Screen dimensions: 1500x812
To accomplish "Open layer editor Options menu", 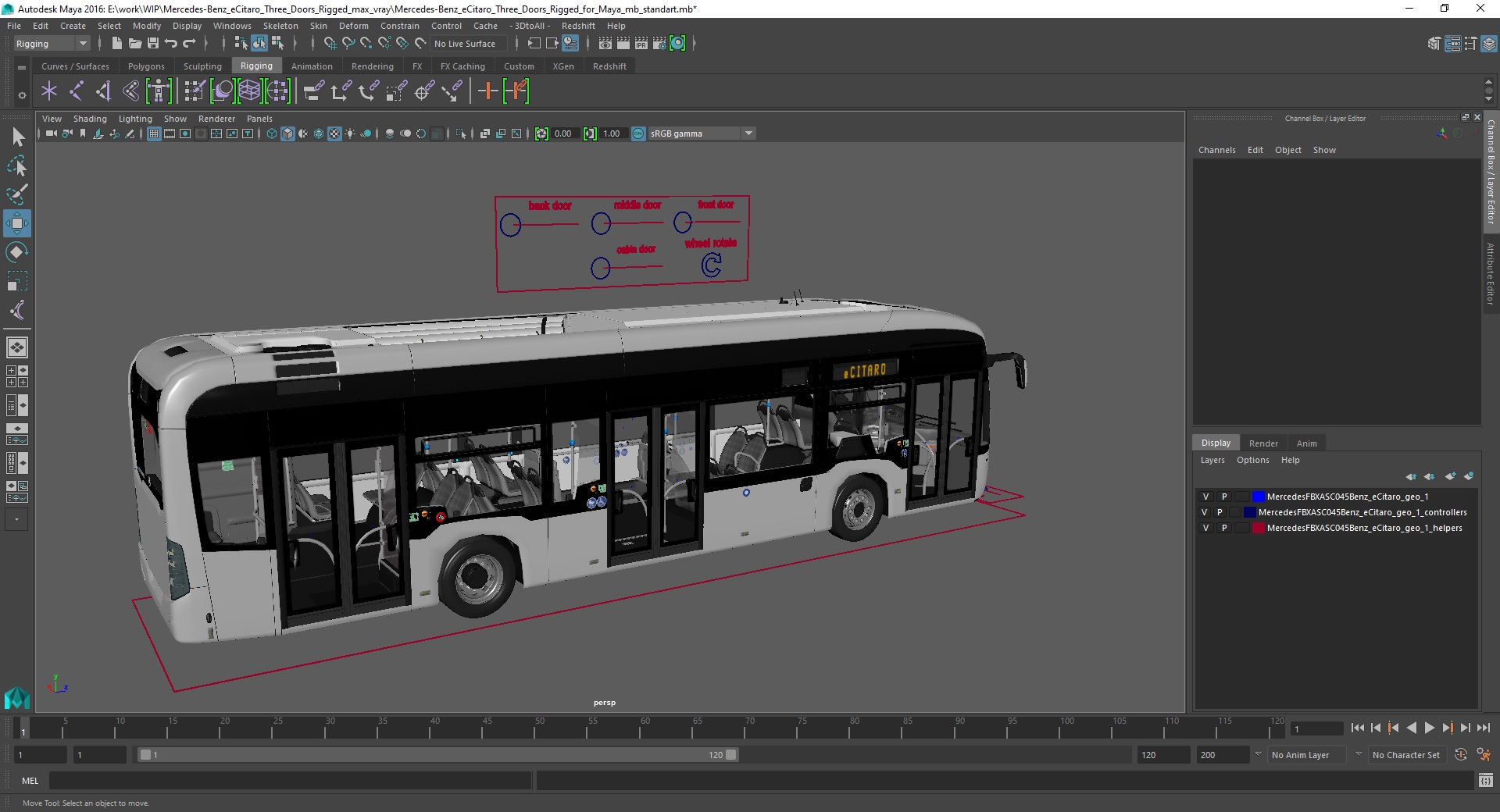I will tap(1252, 460).
